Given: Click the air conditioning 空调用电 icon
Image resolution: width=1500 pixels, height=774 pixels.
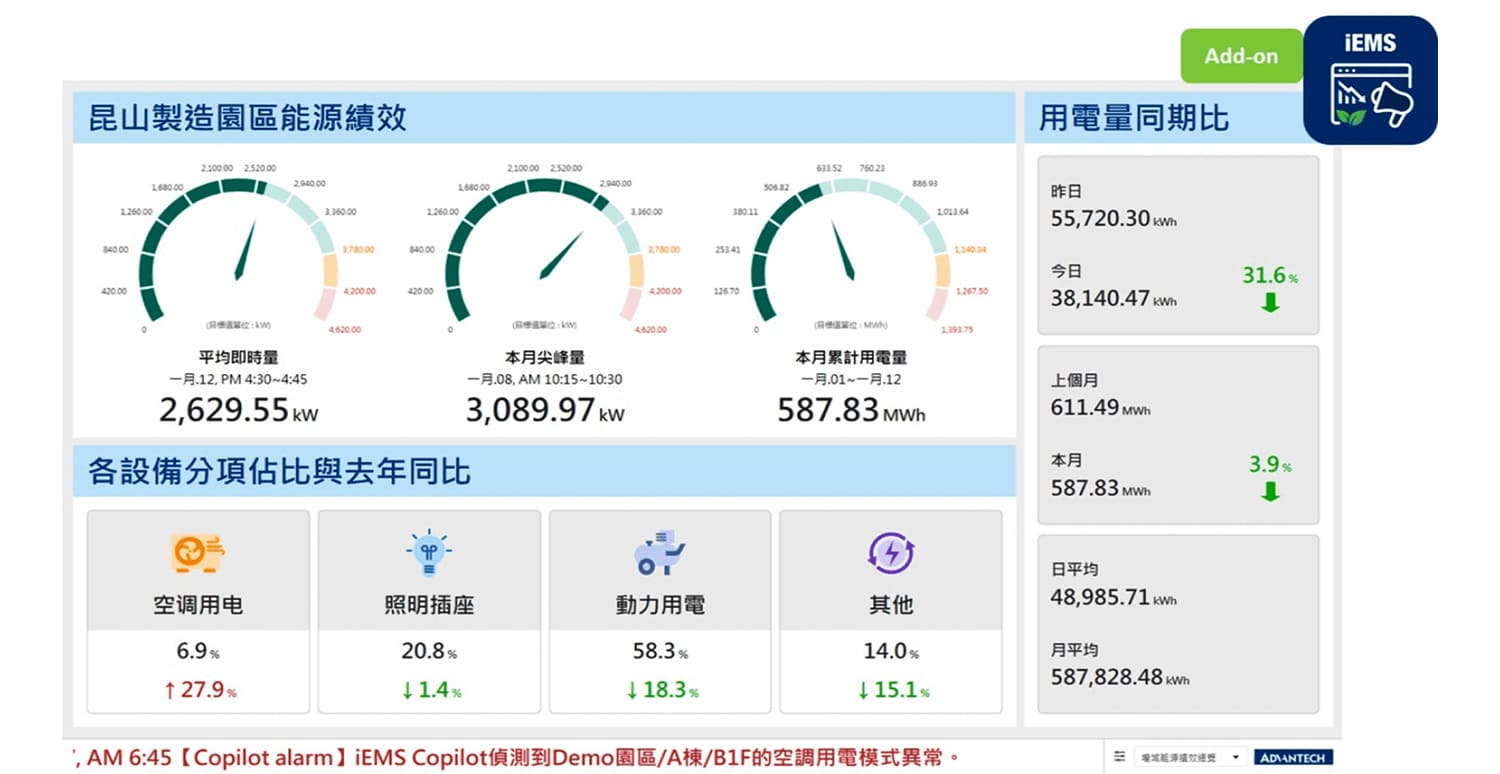Looking at the screenshot, I should coord(198,553).
